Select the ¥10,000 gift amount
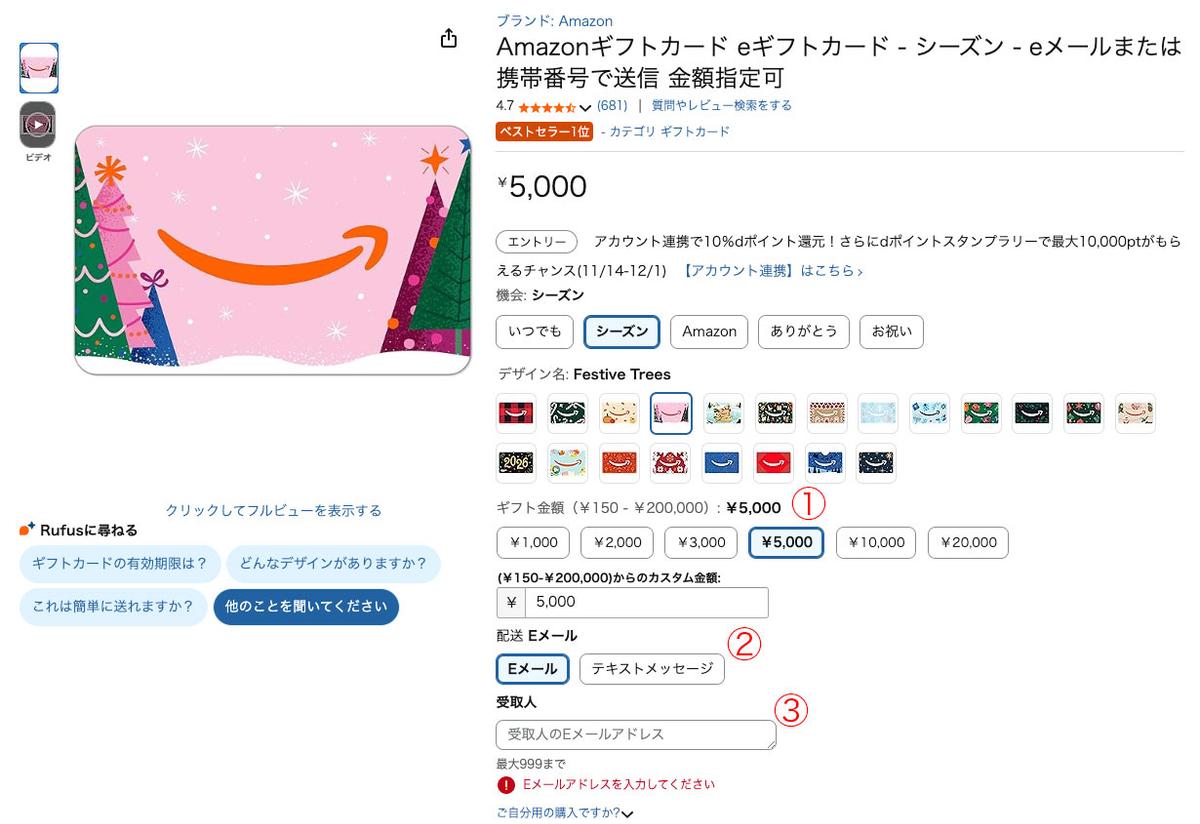Screen dimensions: 1200x824 click(x=875, y=542)
